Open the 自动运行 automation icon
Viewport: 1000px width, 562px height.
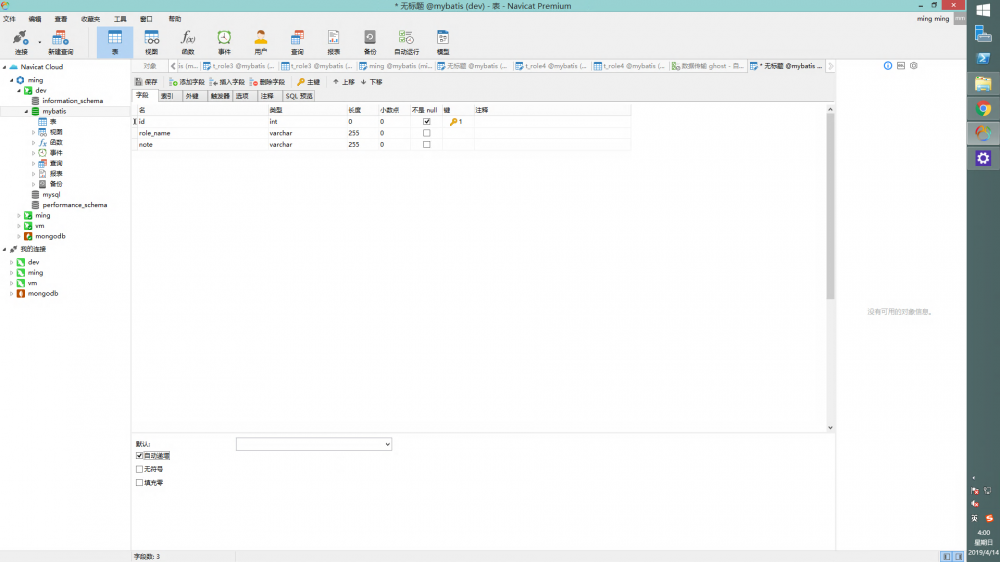pyautogui.click(x=406, y=42)
